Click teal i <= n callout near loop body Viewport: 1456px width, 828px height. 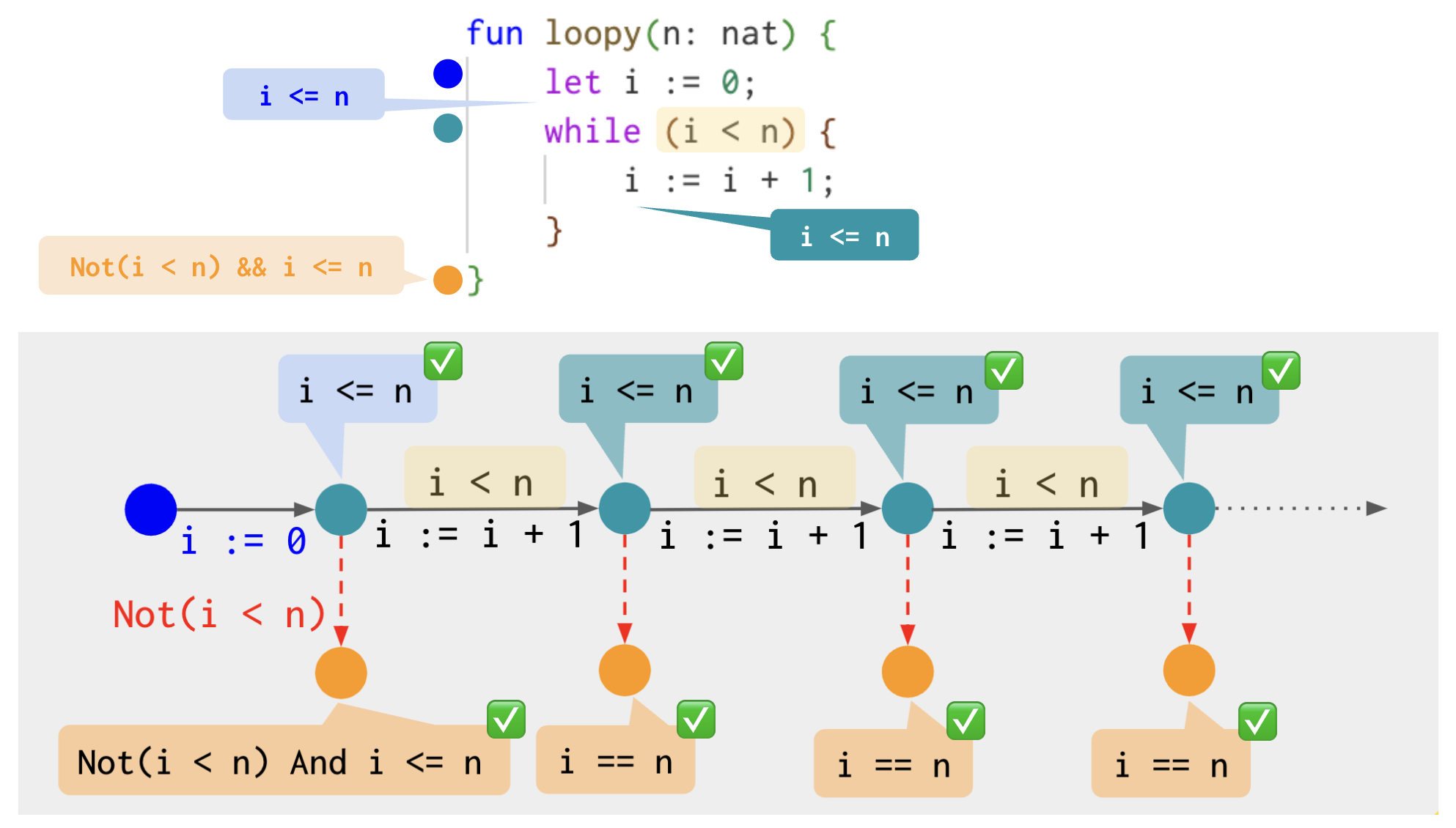[x=844, y=236]
